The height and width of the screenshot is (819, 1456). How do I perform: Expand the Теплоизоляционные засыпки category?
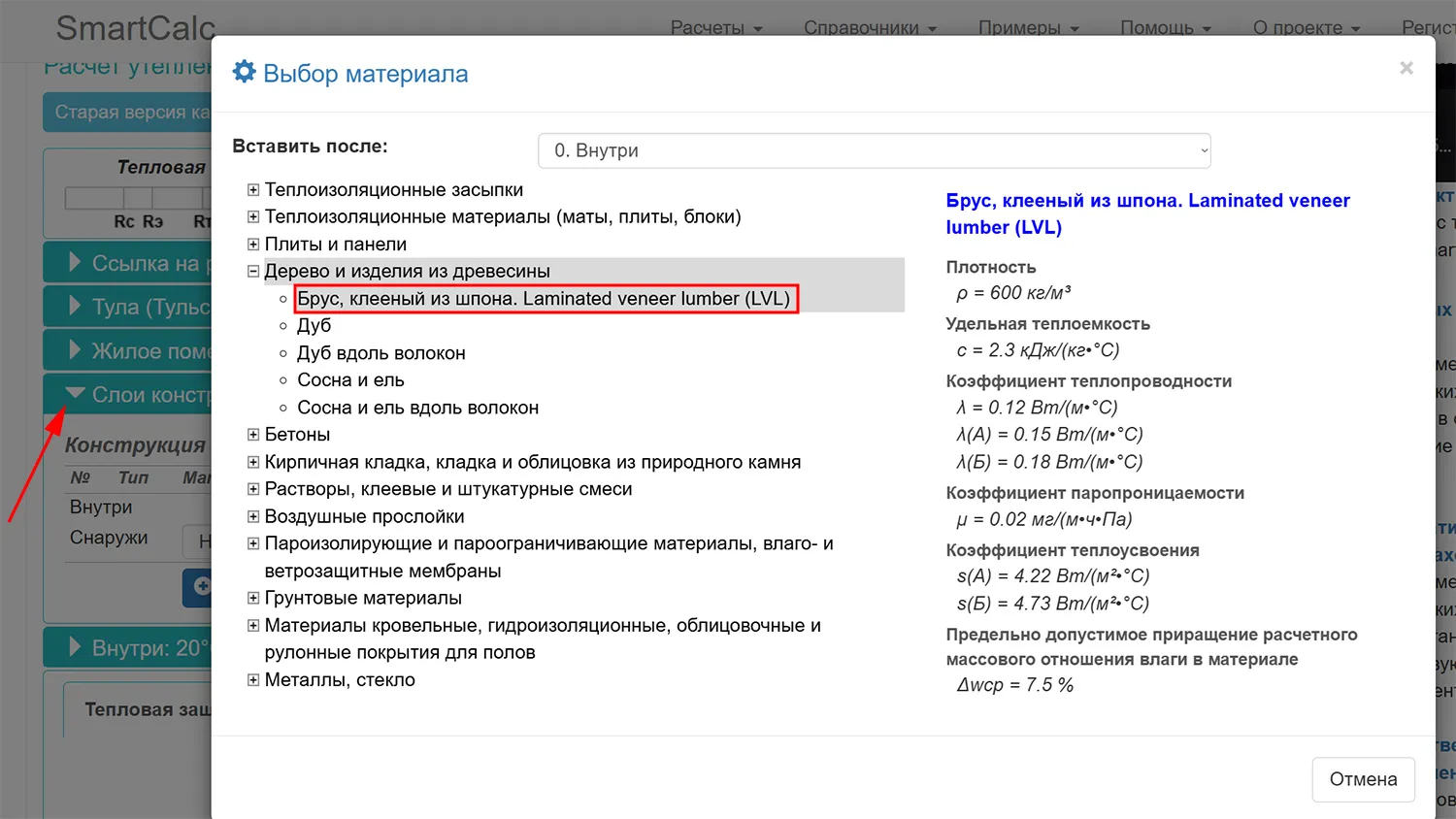coord(253,190)
